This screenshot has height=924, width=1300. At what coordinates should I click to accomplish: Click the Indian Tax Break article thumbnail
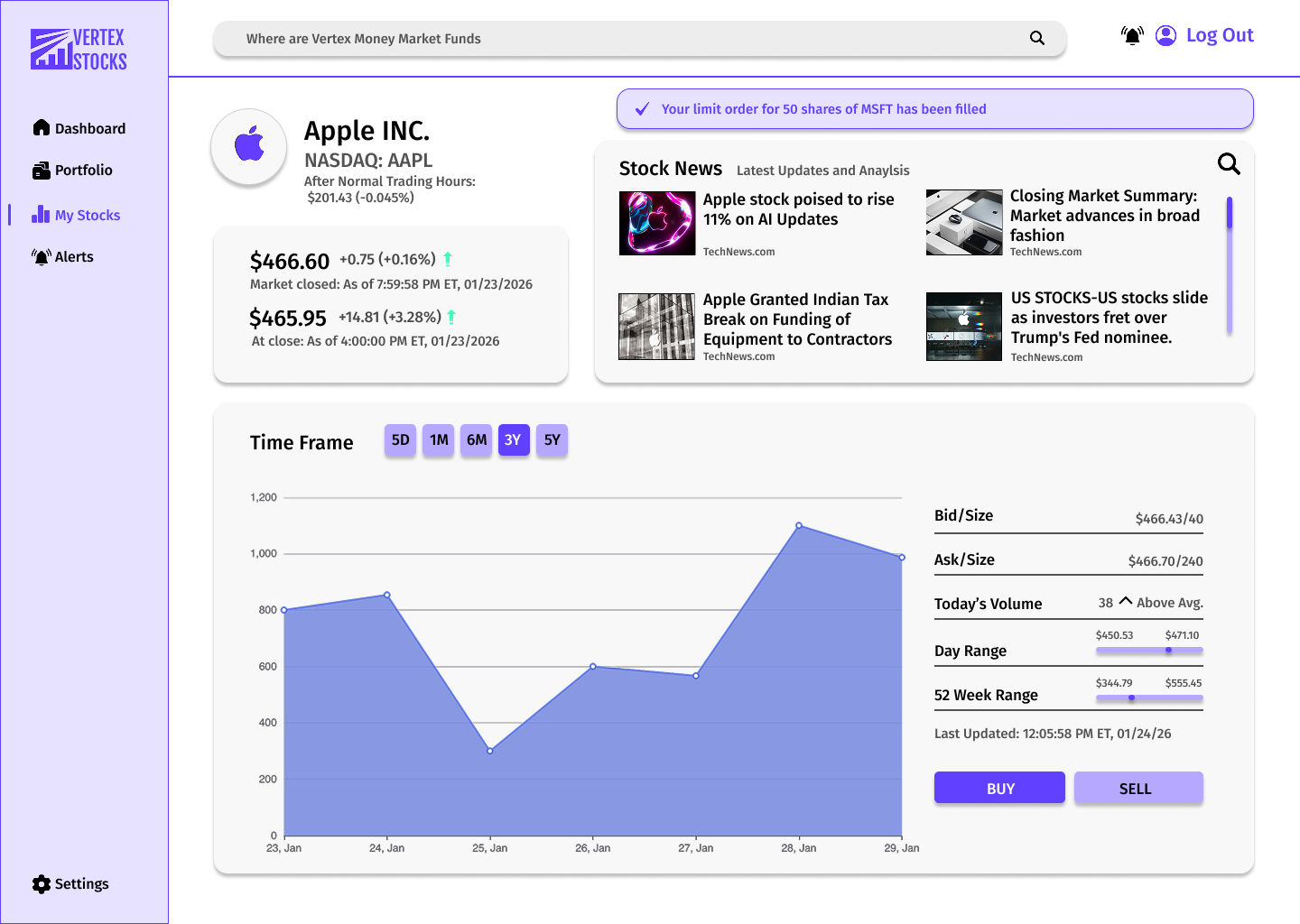tap(657, 327)
